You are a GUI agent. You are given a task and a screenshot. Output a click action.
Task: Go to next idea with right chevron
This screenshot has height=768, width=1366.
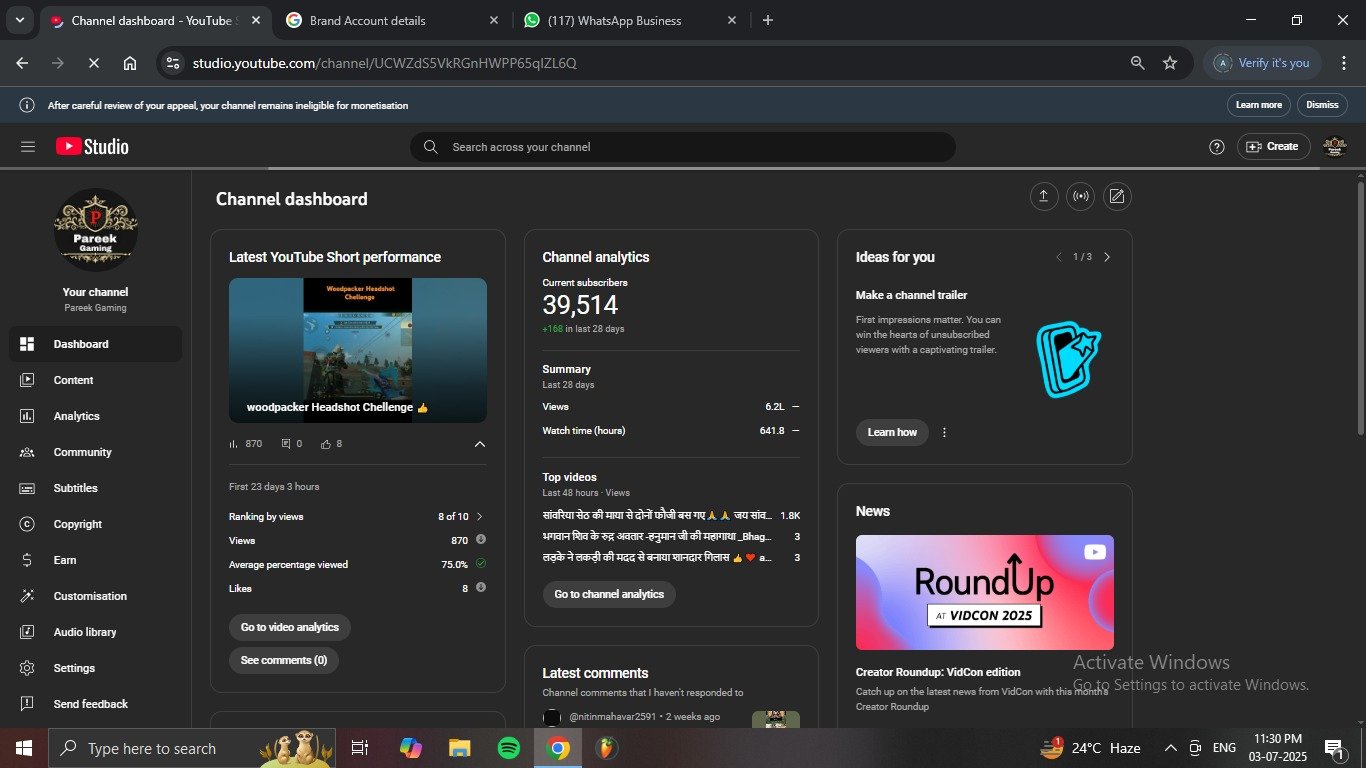(x=1106, y=257)
